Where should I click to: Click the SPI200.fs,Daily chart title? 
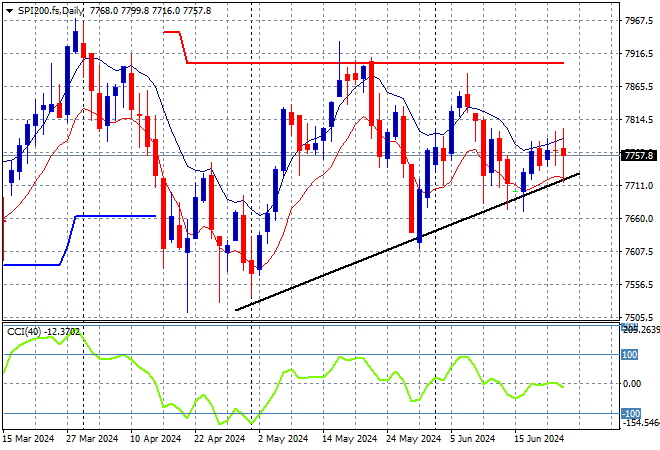(51, 11)
